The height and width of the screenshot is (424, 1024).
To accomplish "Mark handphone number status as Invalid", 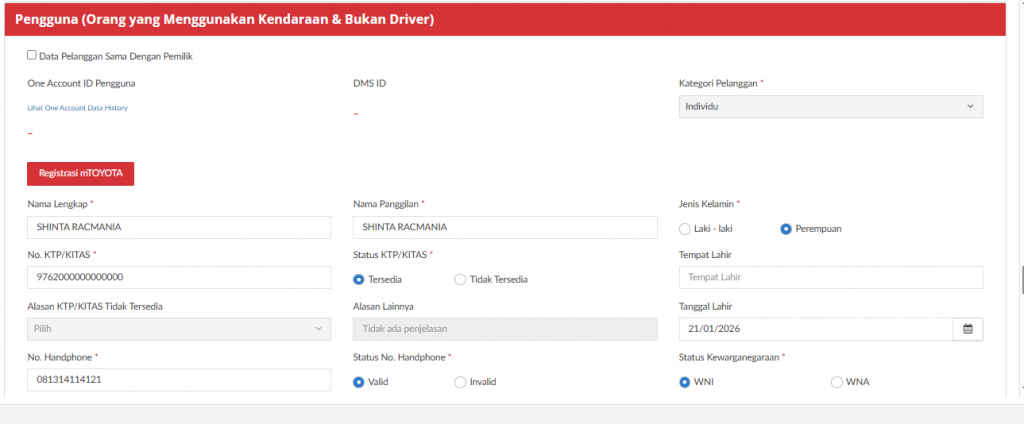I will (460, 382).
